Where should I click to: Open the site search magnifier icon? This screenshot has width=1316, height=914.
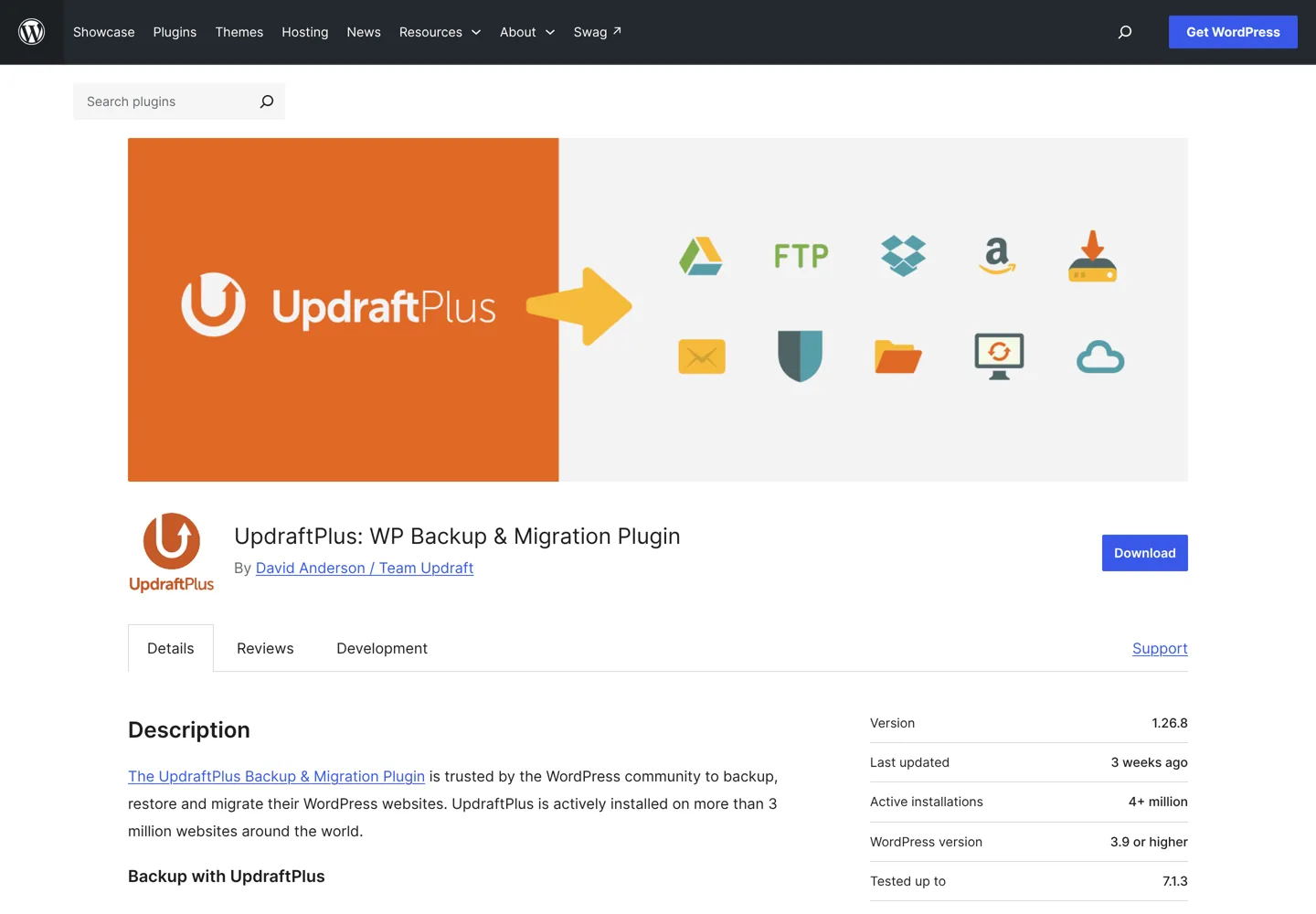[x=1125, y=32]
